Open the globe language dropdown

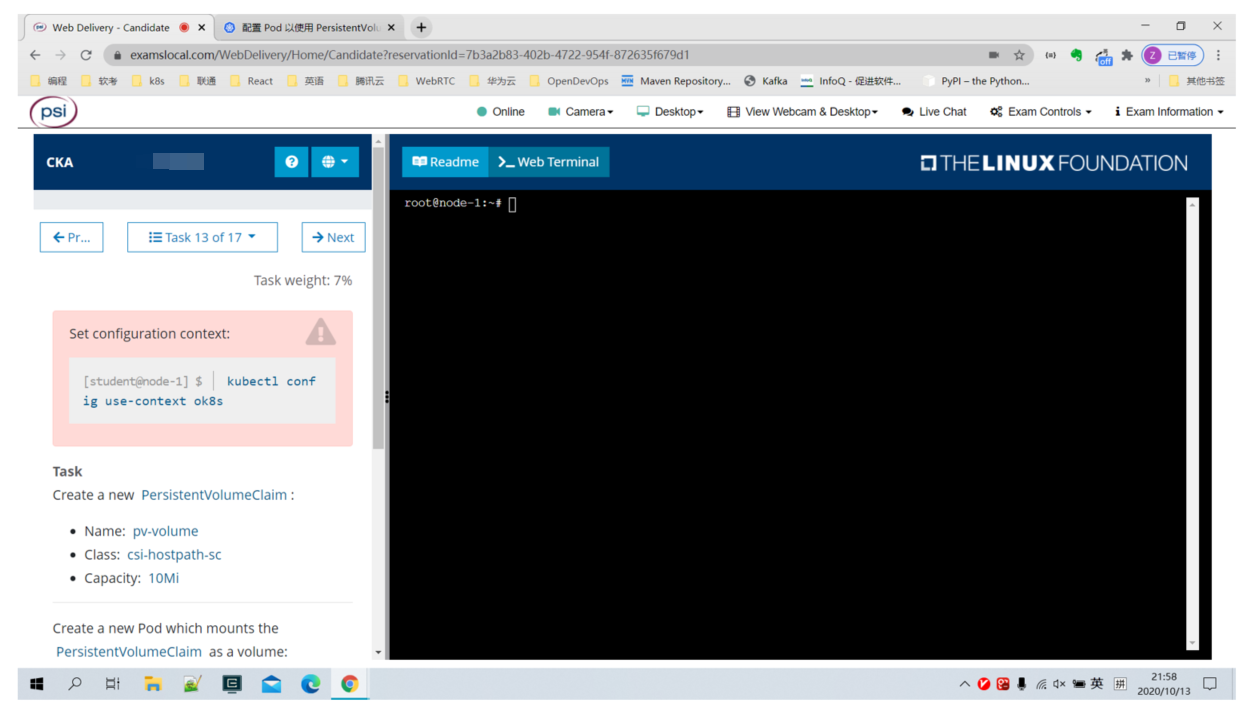(x=335, y=162)
